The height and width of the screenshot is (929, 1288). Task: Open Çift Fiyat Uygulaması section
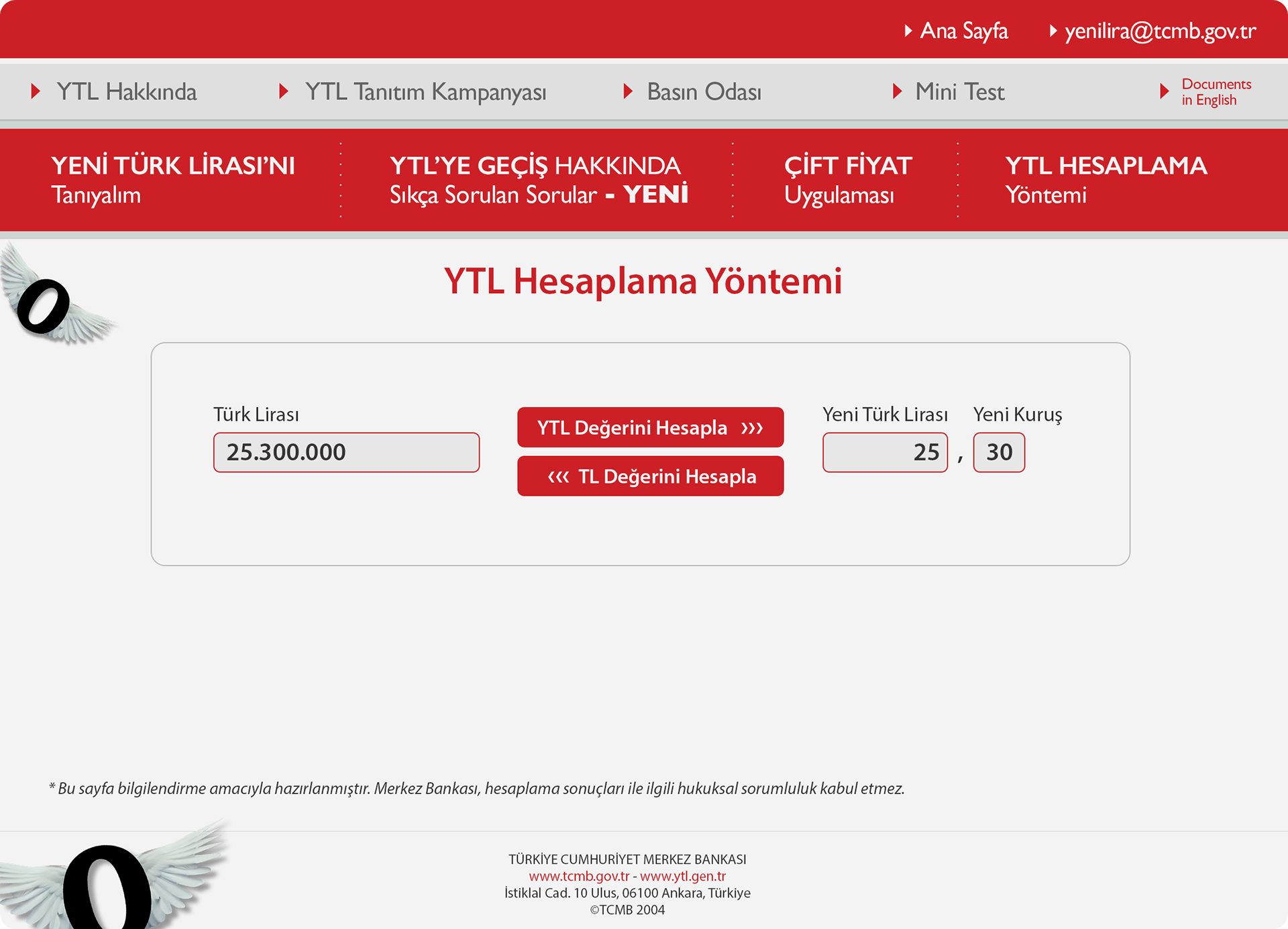(x=847, y=180)
